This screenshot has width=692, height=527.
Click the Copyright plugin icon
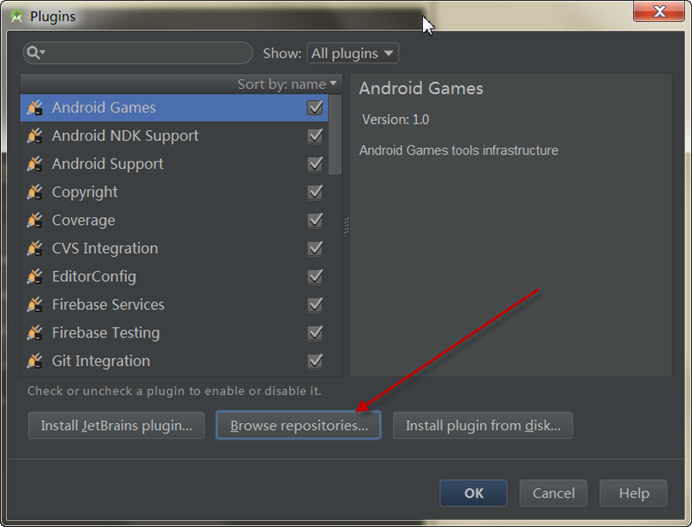[x=35, y=192]
